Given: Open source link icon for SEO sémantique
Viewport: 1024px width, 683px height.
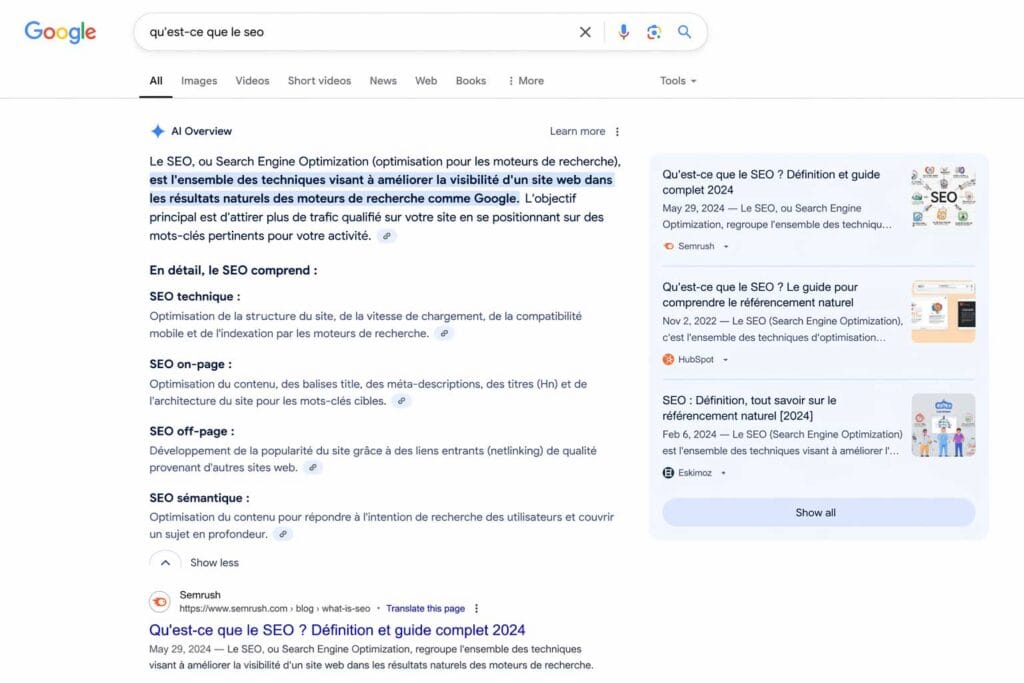Looking at the screenshot, I should pyautogui.click(x=283, y=534).
